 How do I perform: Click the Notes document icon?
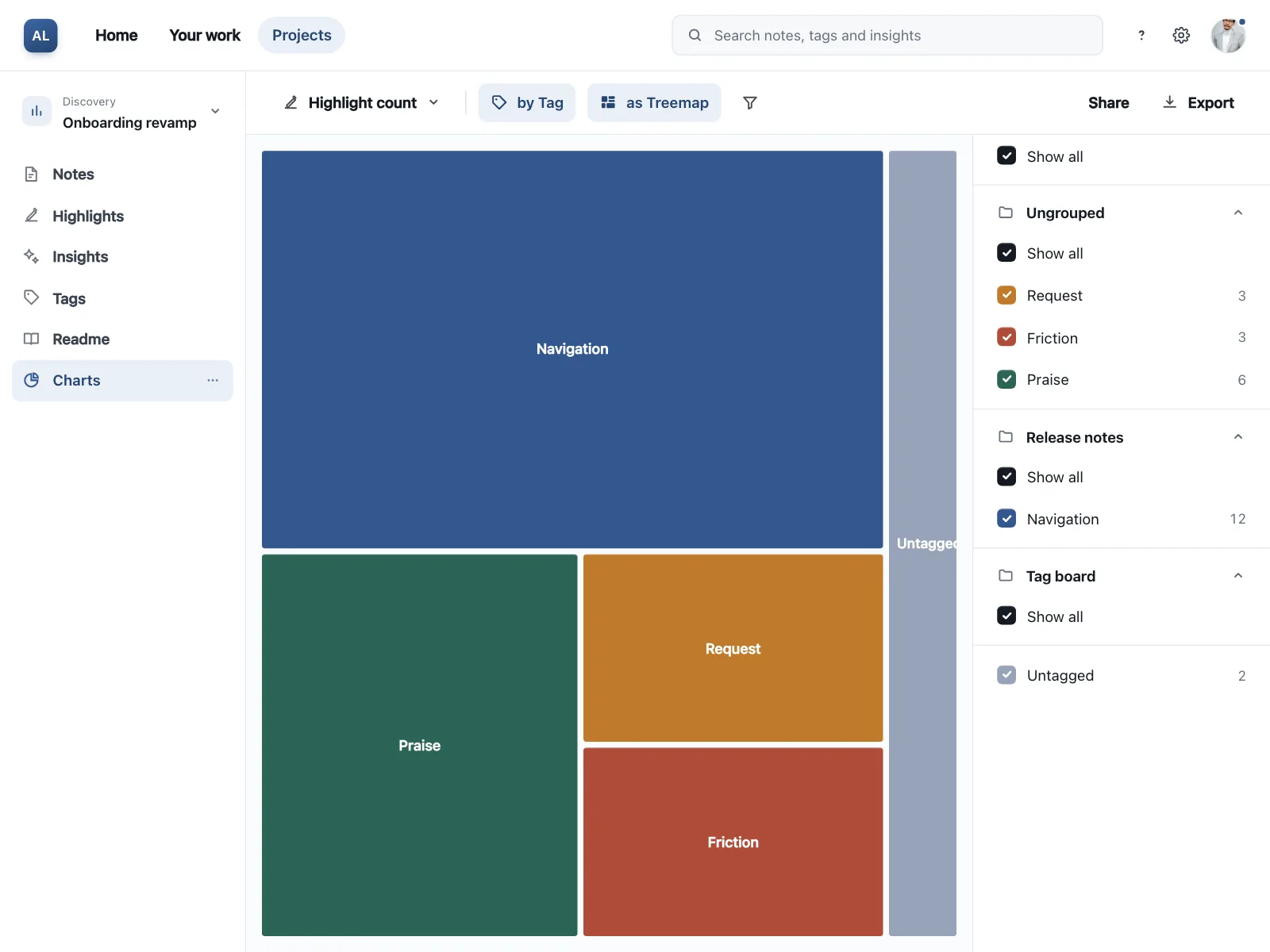(32, 174)
